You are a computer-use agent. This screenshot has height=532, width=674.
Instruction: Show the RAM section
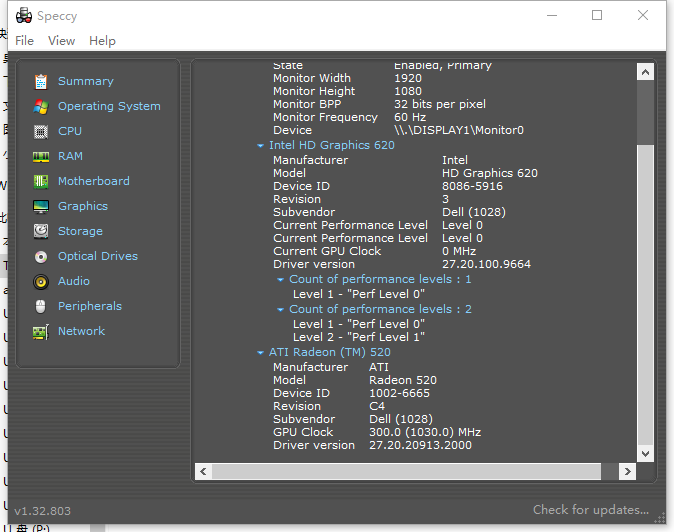click(x=70, y=156)
